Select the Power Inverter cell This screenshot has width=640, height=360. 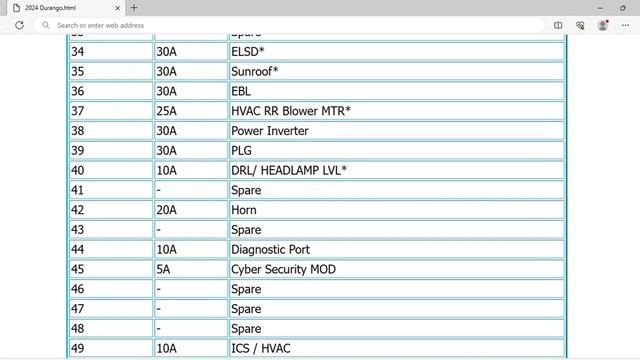coord(397,131)
